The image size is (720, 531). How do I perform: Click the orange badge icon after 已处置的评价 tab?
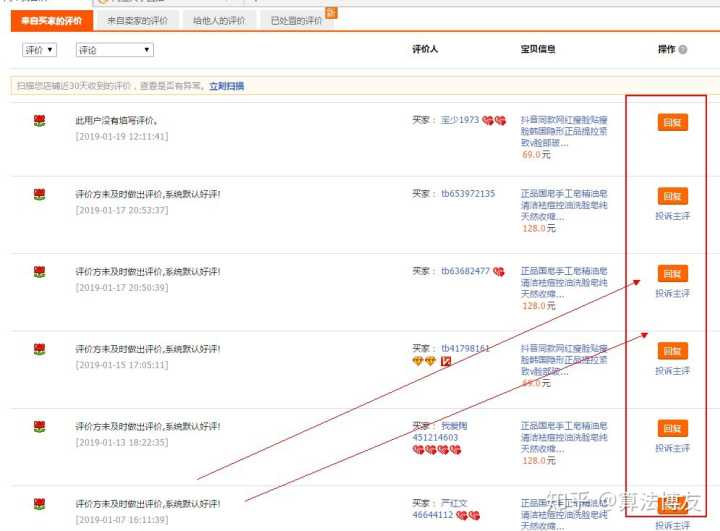pos(331,13)
